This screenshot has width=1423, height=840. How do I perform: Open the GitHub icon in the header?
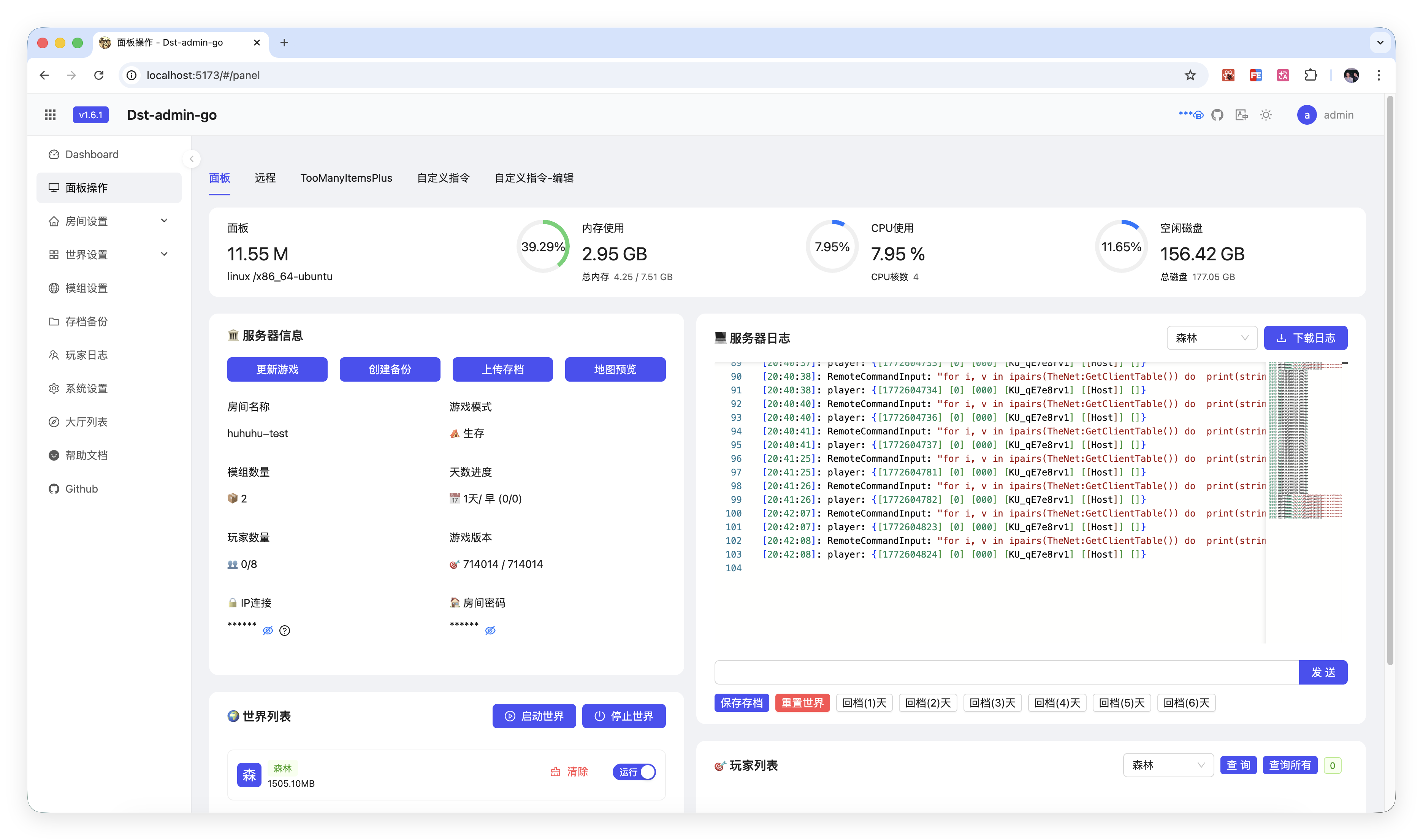[1217, 115]
